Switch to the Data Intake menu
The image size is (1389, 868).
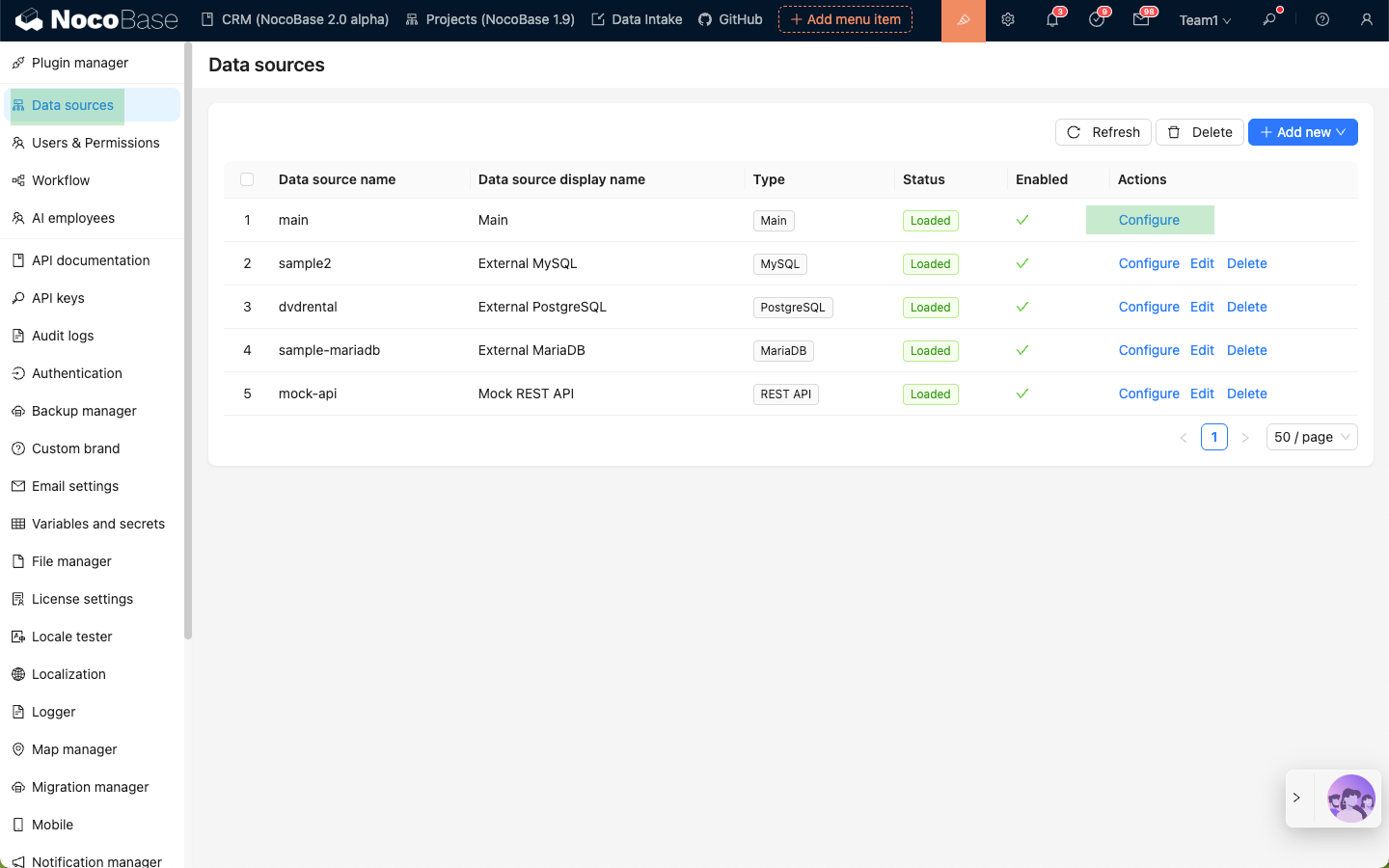(637, 19)
